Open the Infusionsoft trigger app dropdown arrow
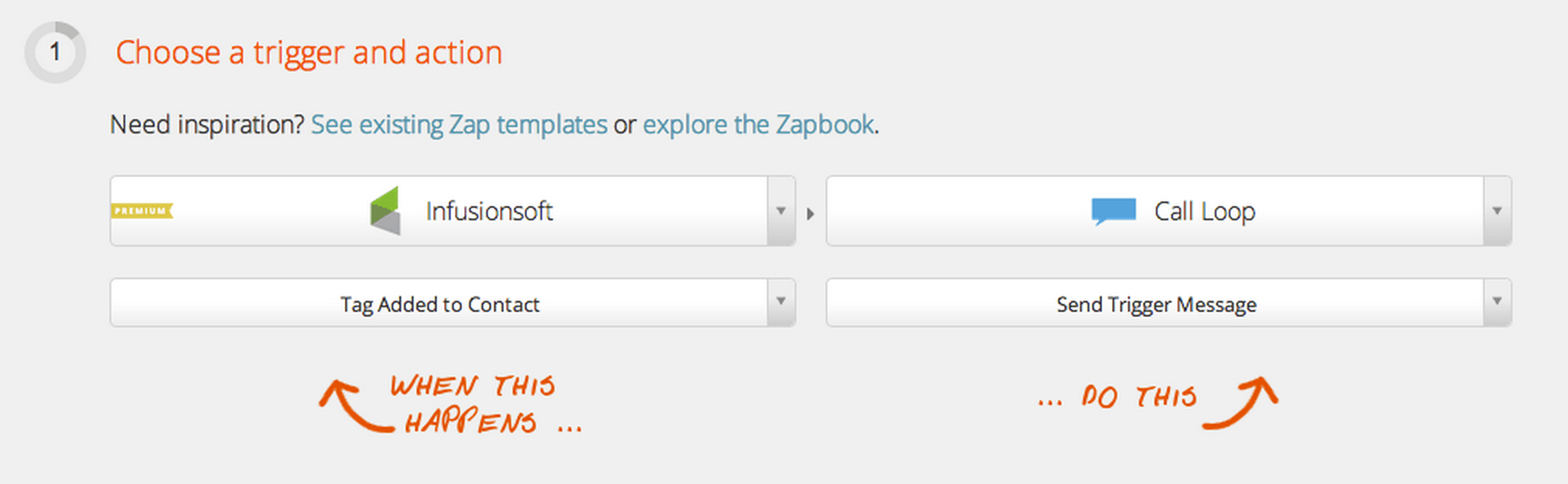Screen dimensions: 1568x484 tap(781, 211)
